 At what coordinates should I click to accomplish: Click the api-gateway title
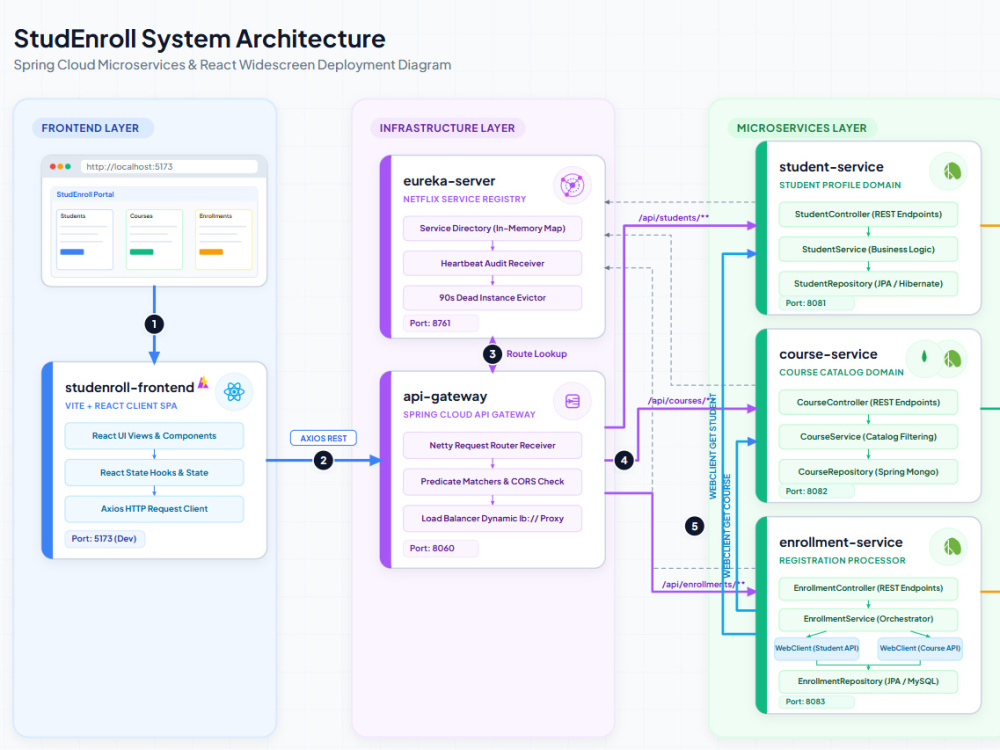tap(445, 397)
